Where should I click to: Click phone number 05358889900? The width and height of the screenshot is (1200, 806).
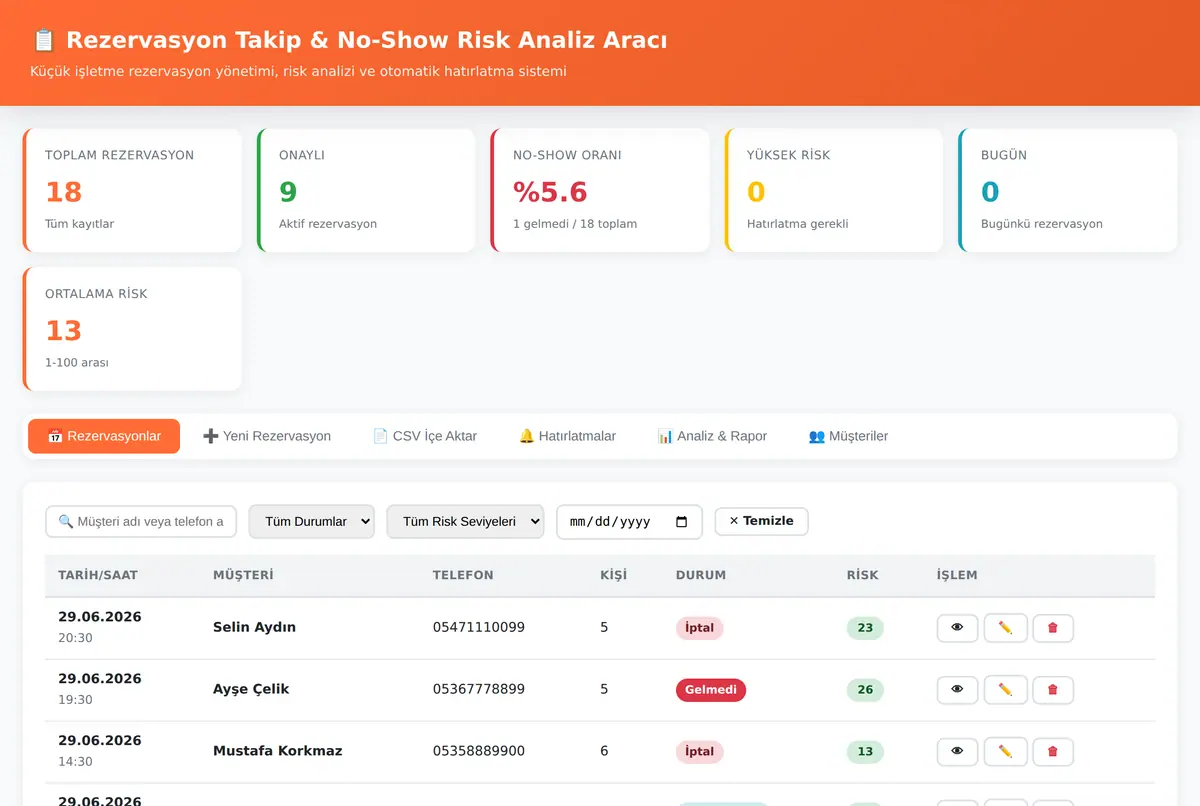479,752
